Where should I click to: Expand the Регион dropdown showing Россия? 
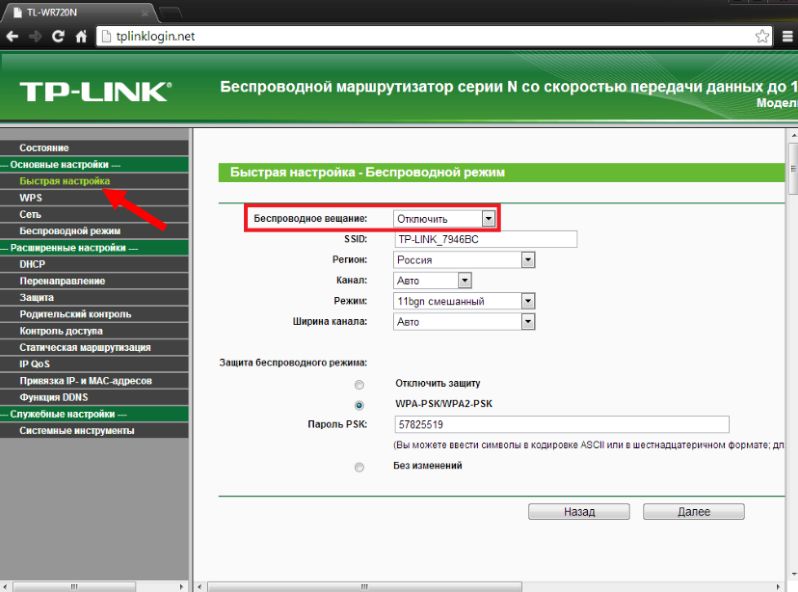tap(464, 260)
